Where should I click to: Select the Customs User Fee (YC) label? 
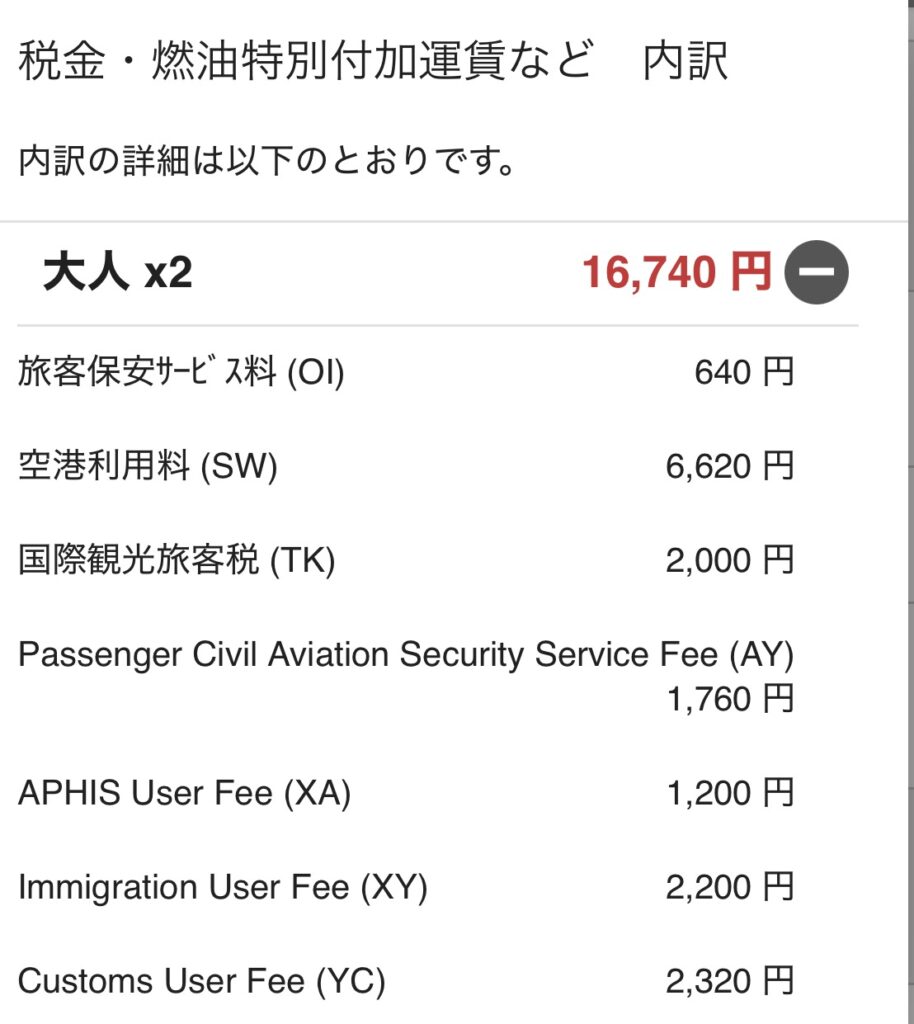point(202,981)
